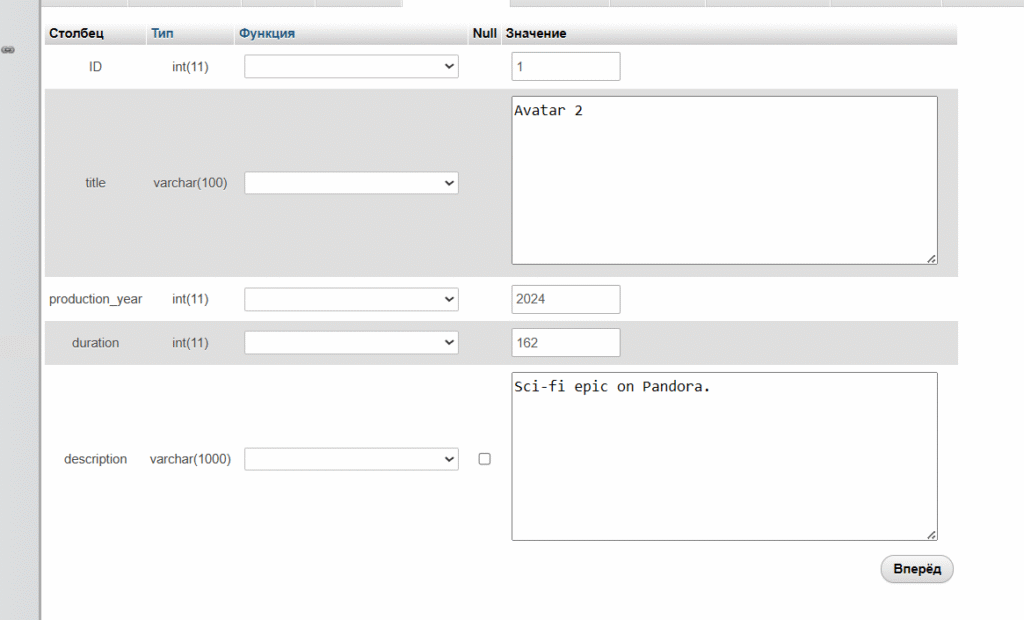The width and height of the screenshot is (1024, 620).
Task: Open the function dropdown for production_year row
Action: tap(351, 299)
